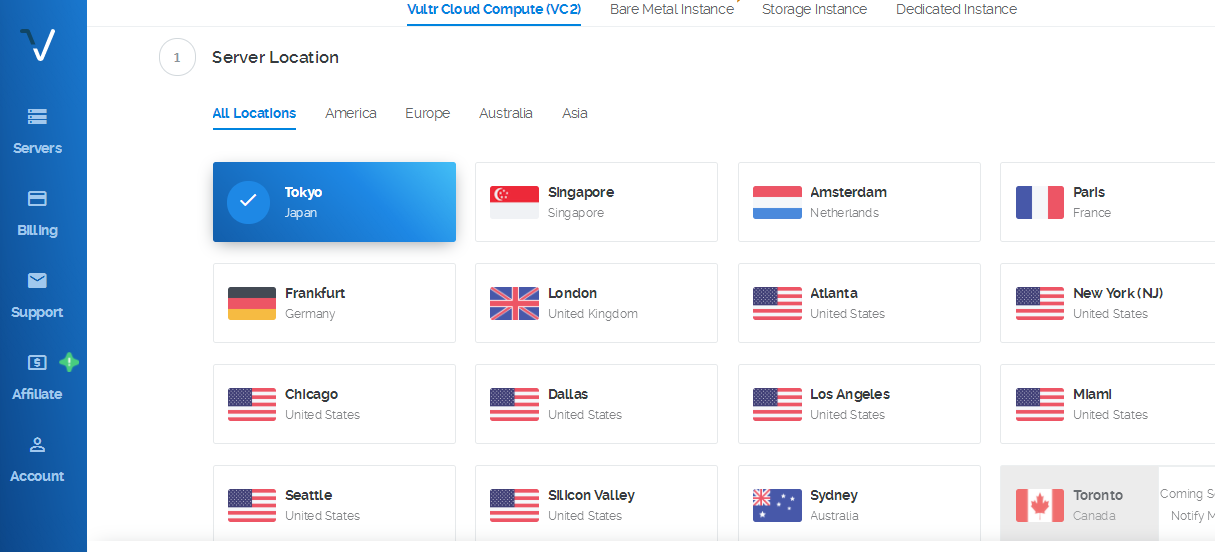Select the All Locations filter tab
The height and width of the screenshot is (552, 1215).
[x=254, y=113]
